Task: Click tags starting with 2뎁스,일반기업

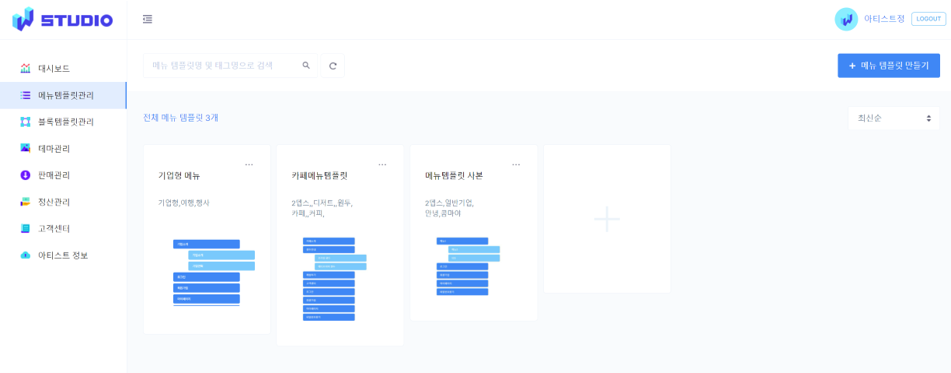Action: pyautogui.click(x=449, y=208)
